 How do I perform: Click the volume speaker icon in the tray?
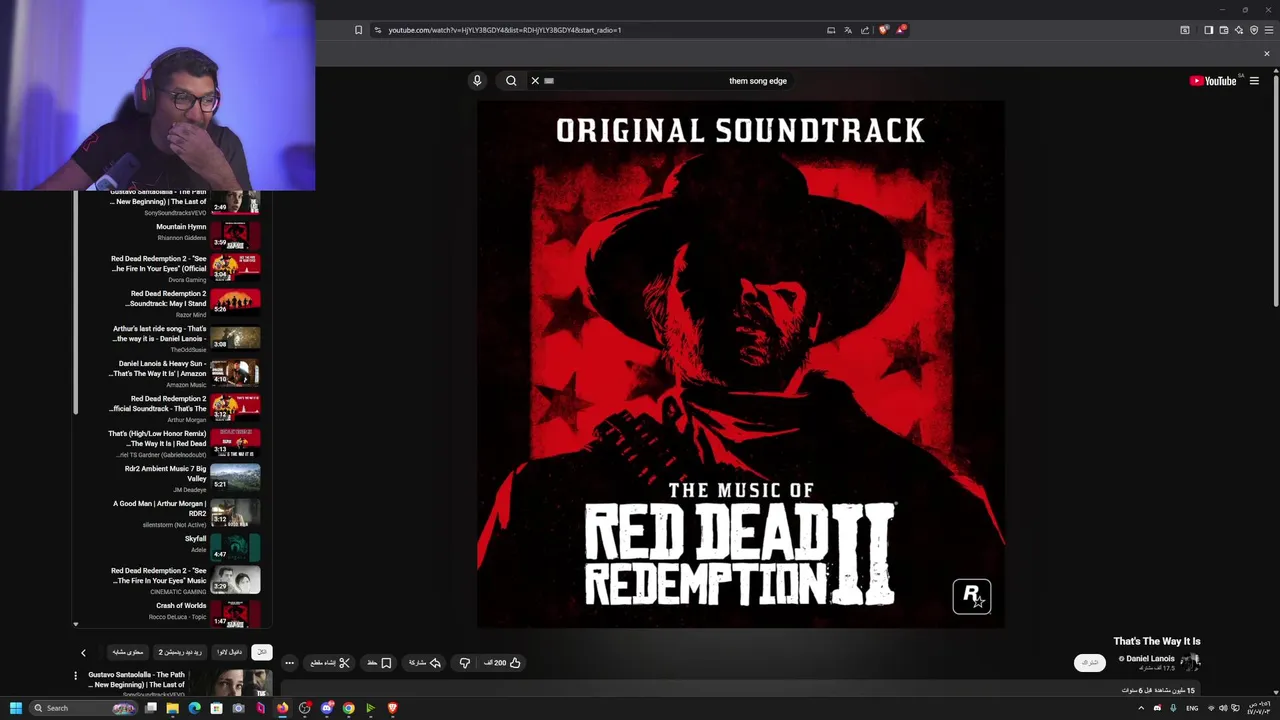(x=1223, y=708)
